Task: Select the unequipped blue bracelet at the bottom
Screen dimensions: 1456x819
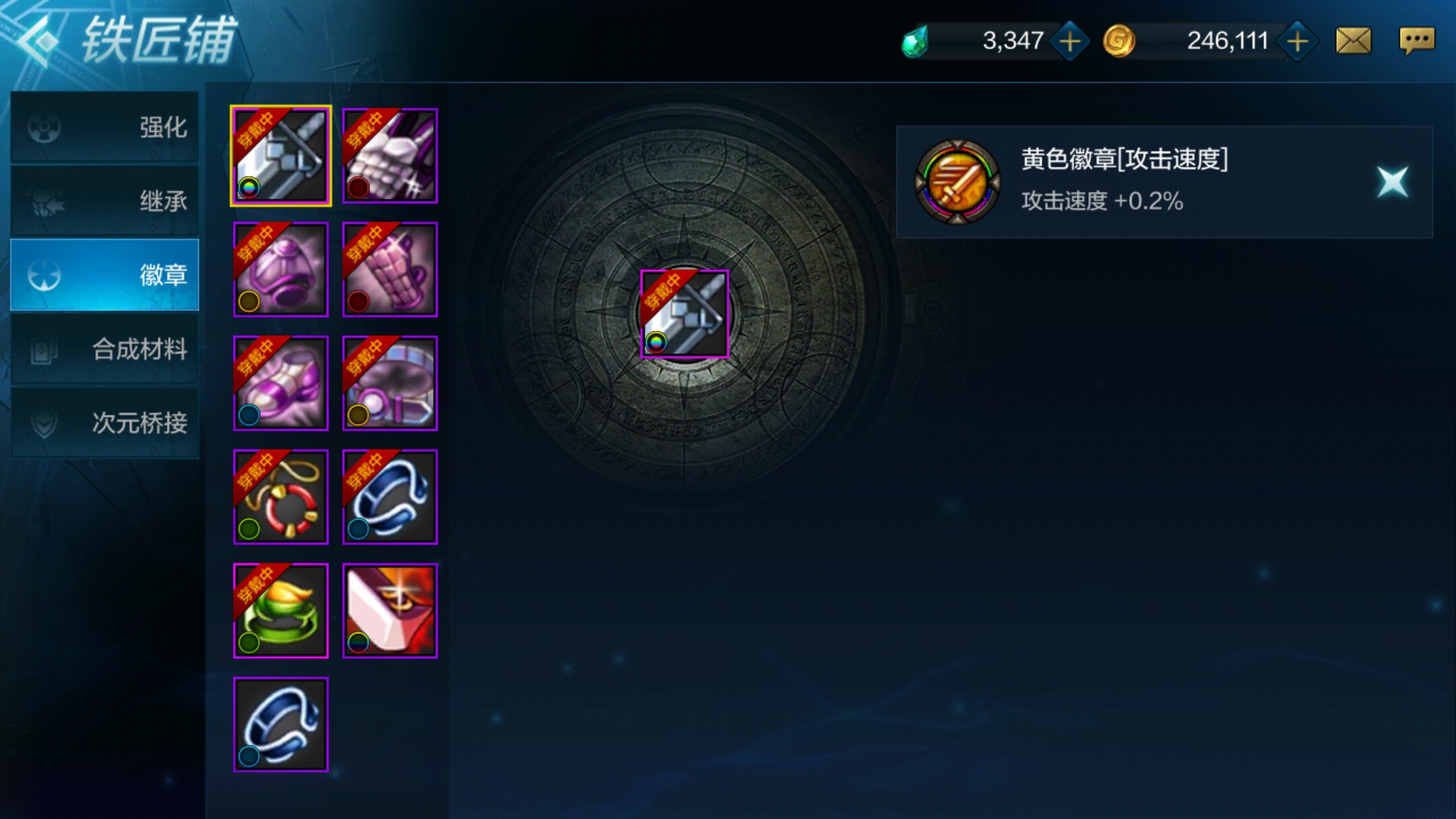Action: click(281, 724)
